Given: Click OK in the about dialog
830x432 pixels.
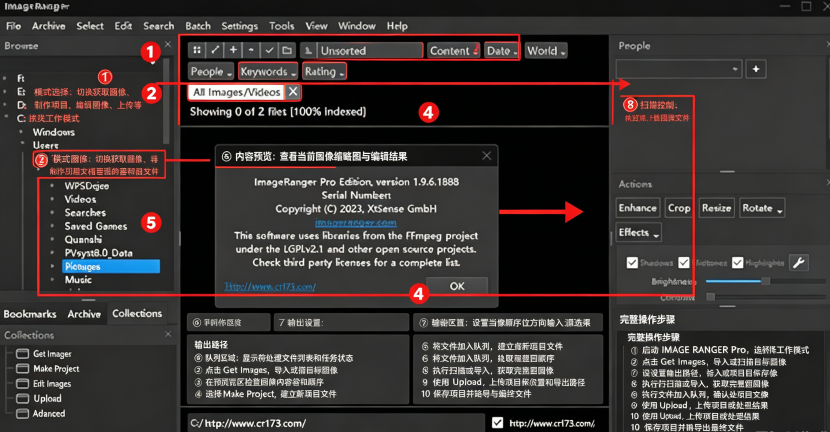Looking at the screenshot, I should 457,286.
